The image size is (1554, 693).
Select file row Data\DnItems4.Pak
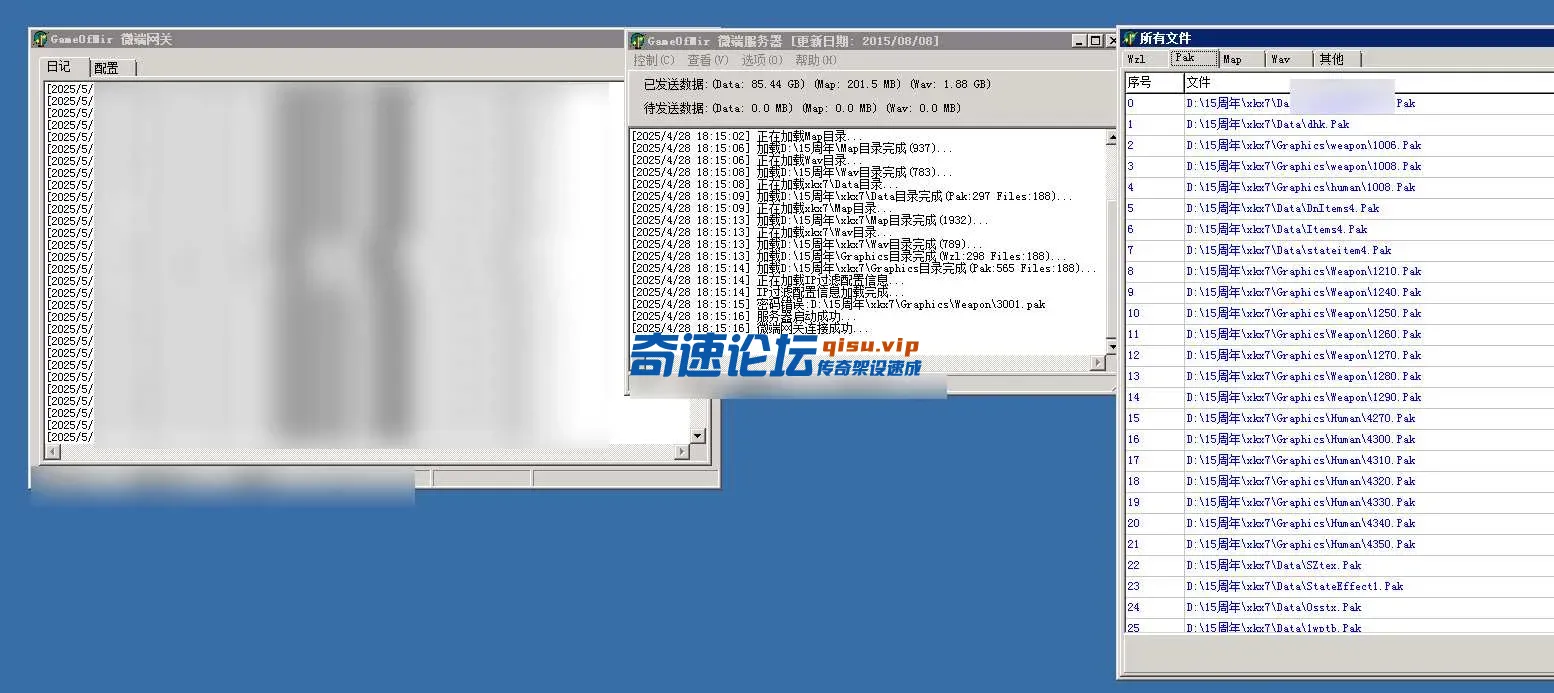pyautogui.click(x=1338, y=208)
